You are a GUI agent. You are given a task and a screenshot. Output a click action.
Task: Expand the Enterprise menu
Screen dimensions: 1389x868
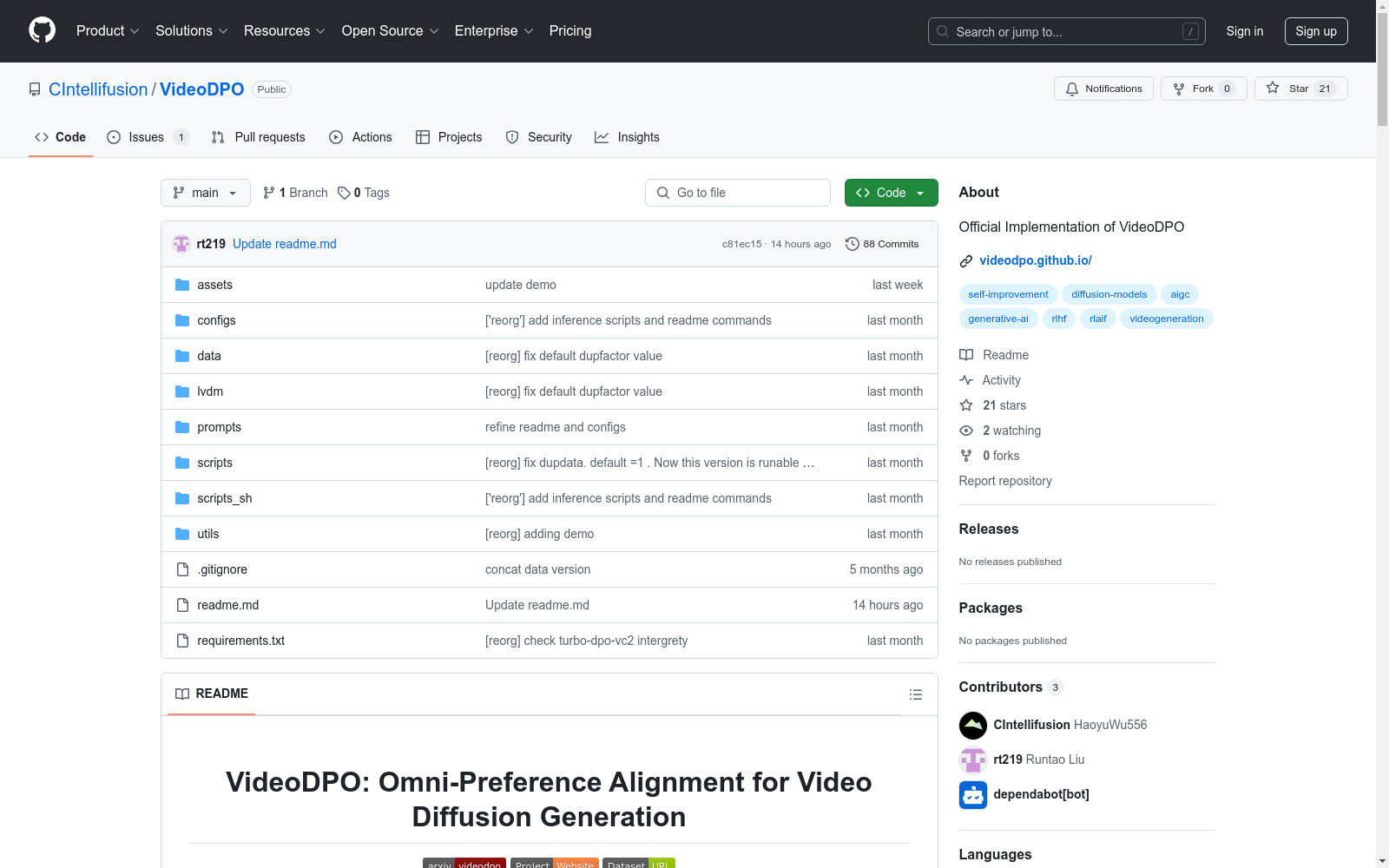pos(494,30)
